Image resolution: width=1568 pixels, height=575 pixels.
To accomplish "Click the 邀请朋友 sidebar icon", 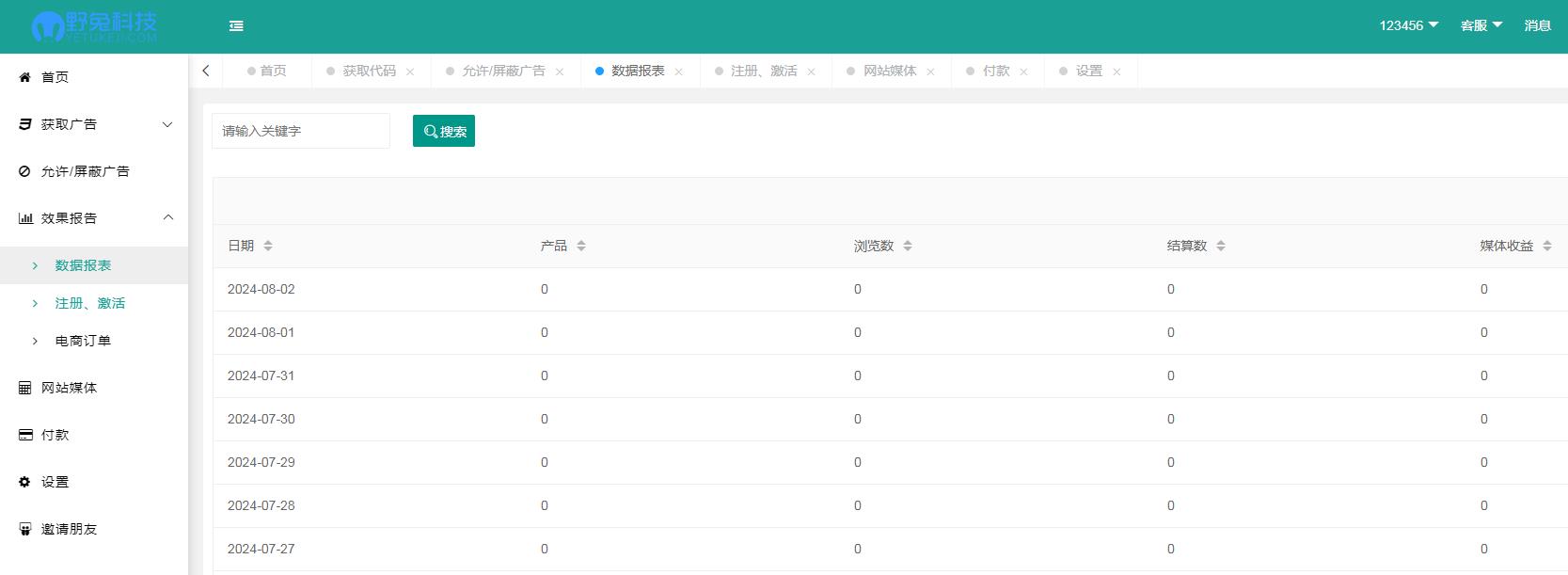I will (x=25, y=529).
